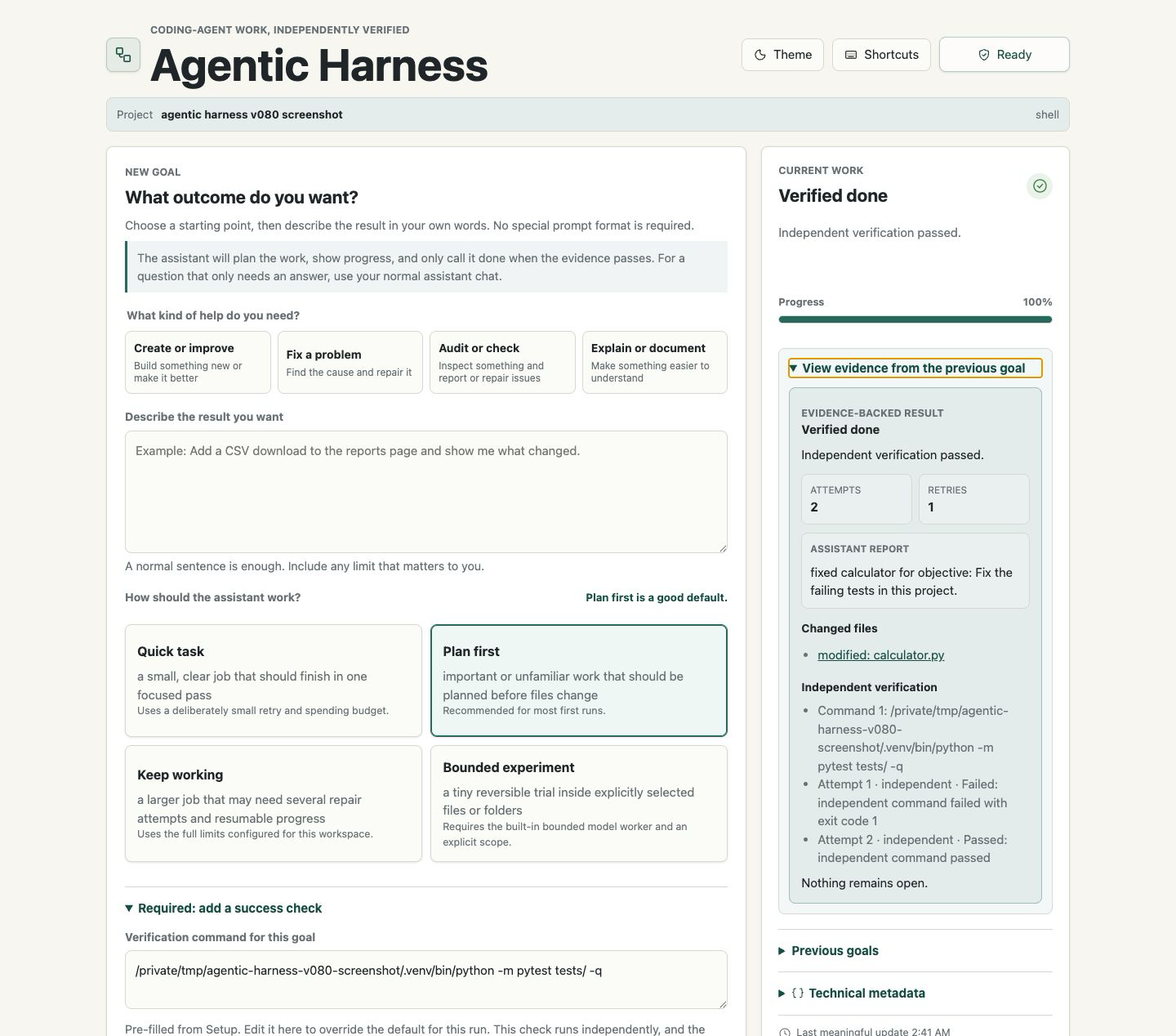Screen dimensions: 1176x1036
Task: Click 'Last meaningful update 2:41 AM' text
Action: pos(873,1032)
